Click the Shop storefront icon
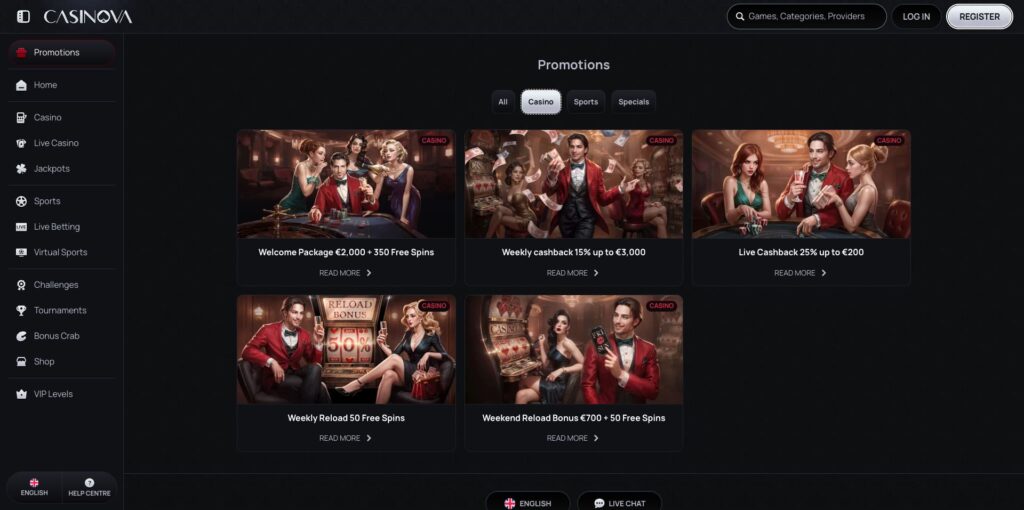The height and width of the screenshot is (510, 1024). [x=22, y=361]
